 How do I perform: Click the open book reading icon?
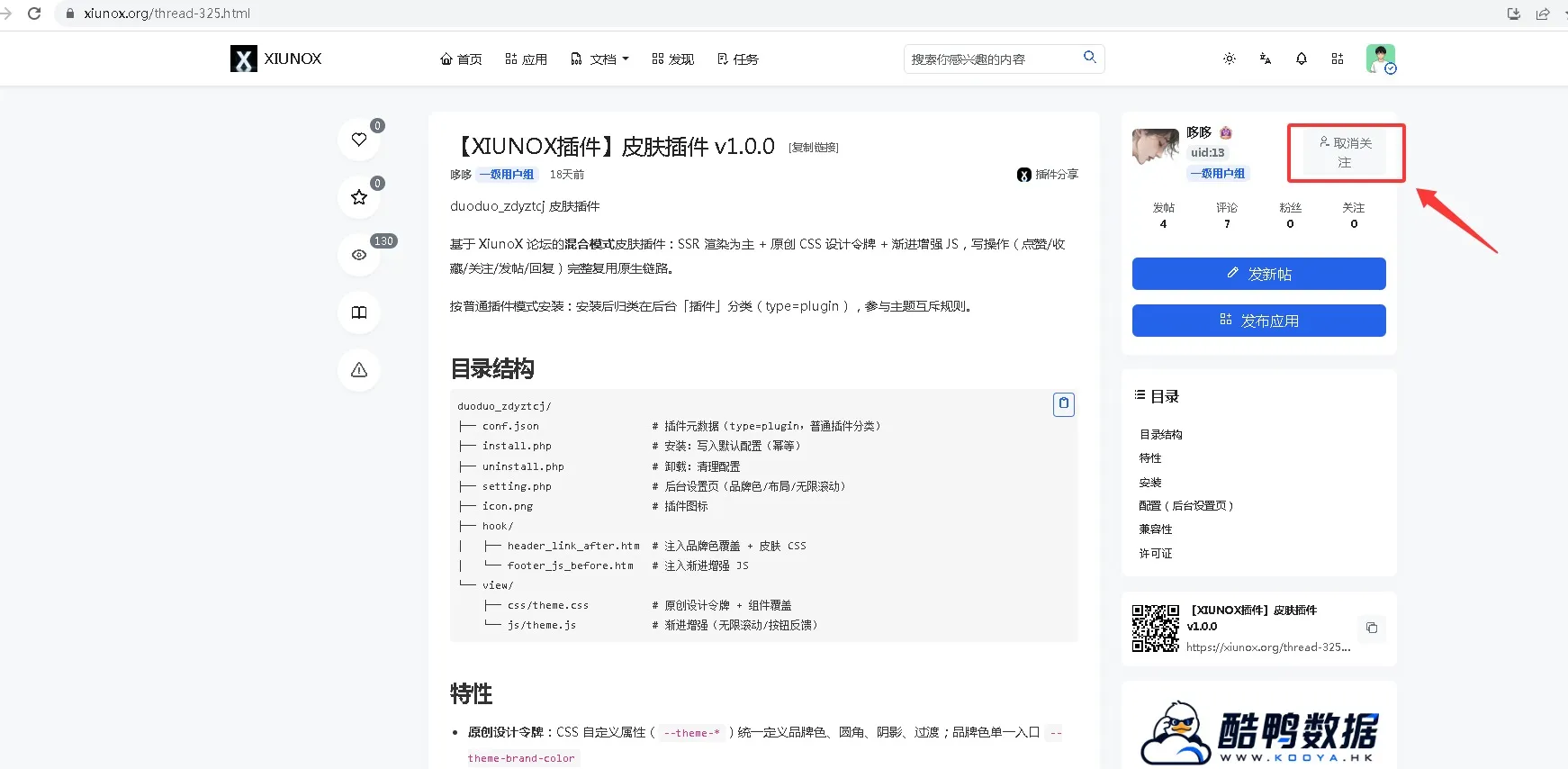click(x=359, y=312)
